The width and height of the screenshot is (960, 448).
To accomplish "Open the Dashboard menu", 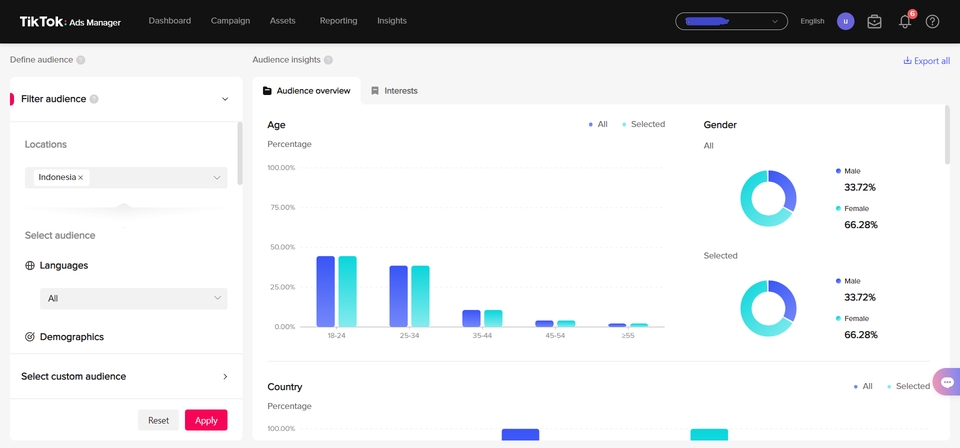I will [x=170, y=21].
